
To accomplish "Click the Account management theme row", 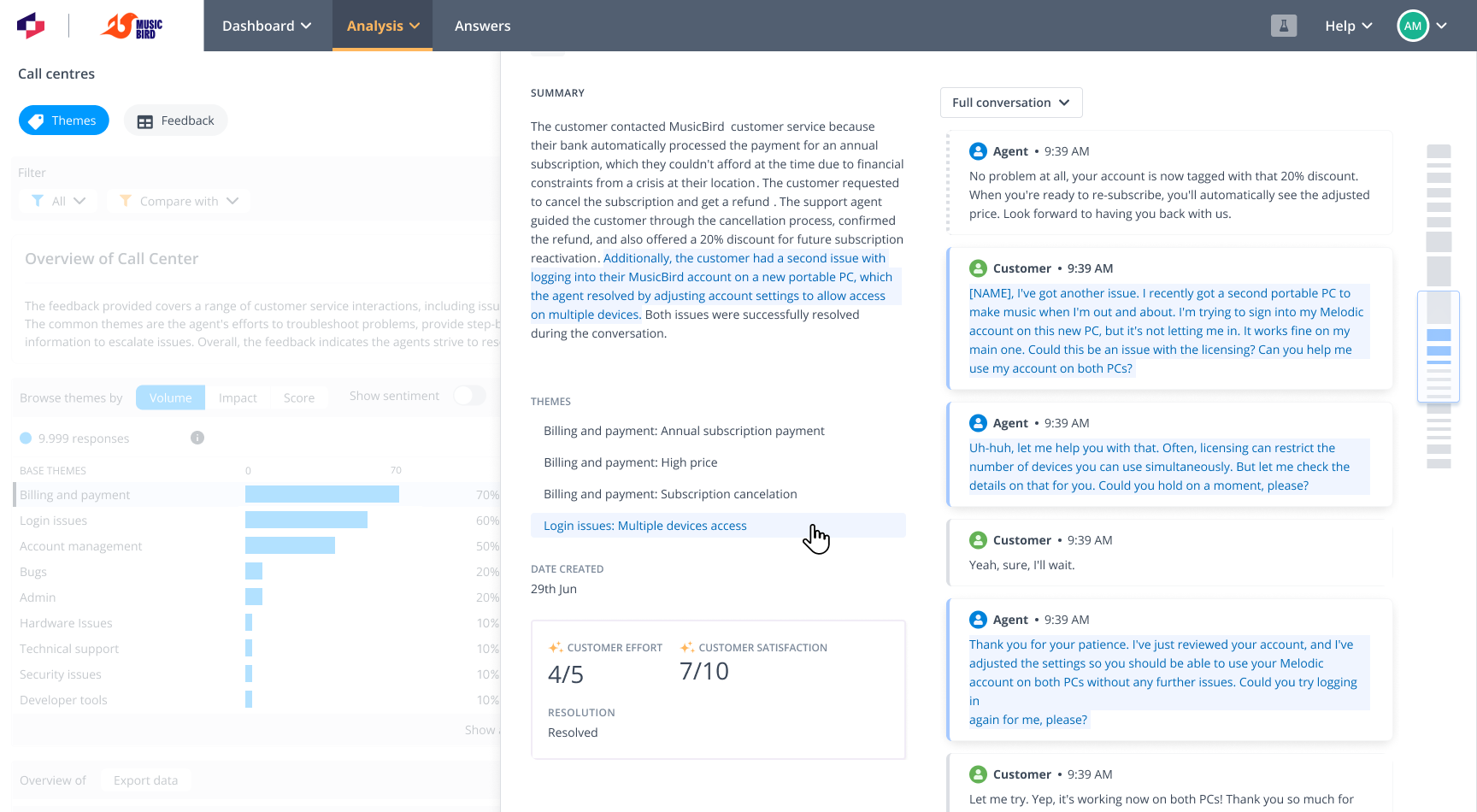I will pos(256,546).
